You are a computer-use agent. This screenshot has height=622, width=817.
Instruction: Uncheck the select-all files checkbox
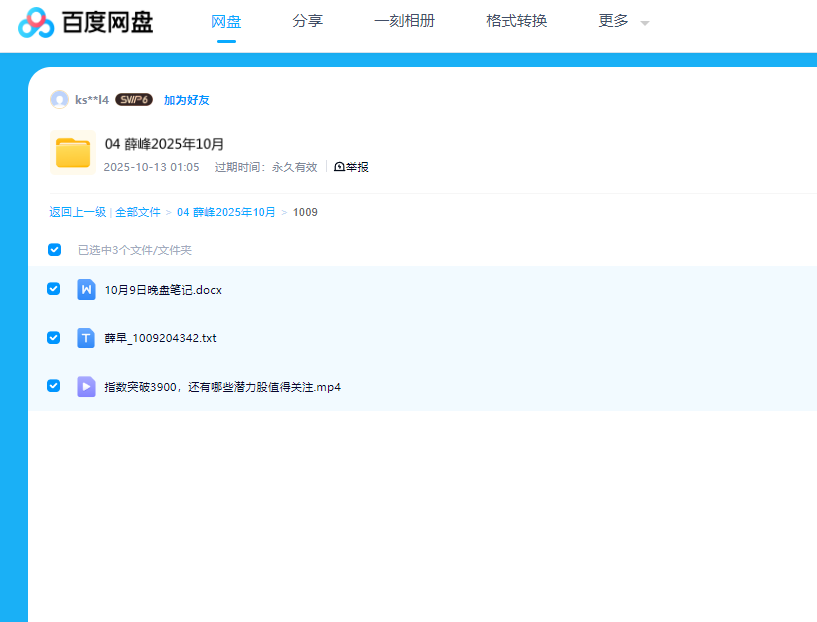[54, 250]
